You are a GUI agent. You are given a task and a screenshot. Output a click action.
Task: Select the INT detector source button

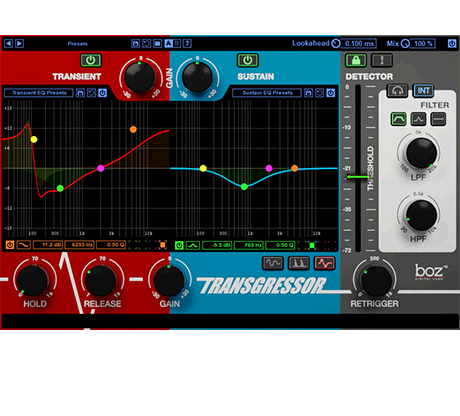point(423,90)
